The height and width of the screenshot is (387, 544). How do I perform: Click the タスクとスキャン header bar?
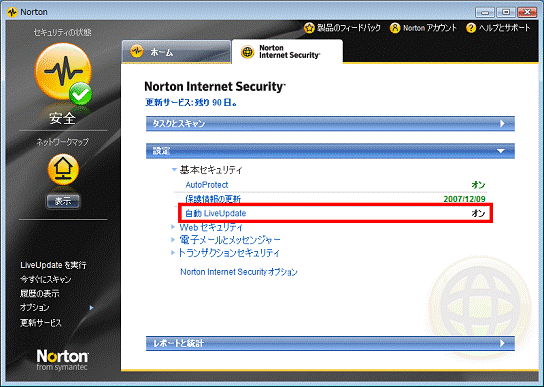pos(330,124)
